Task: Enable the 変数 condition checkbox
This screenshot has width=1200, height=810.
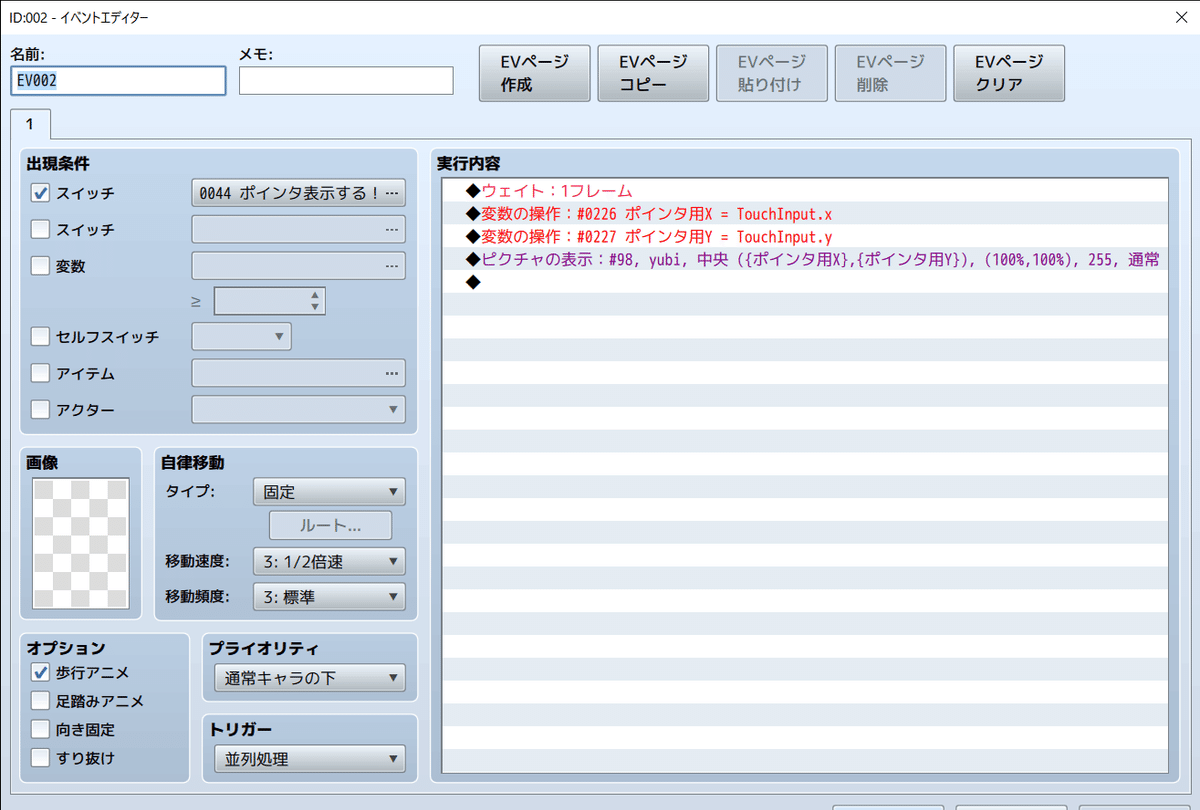Action: (x=41, y=265)
